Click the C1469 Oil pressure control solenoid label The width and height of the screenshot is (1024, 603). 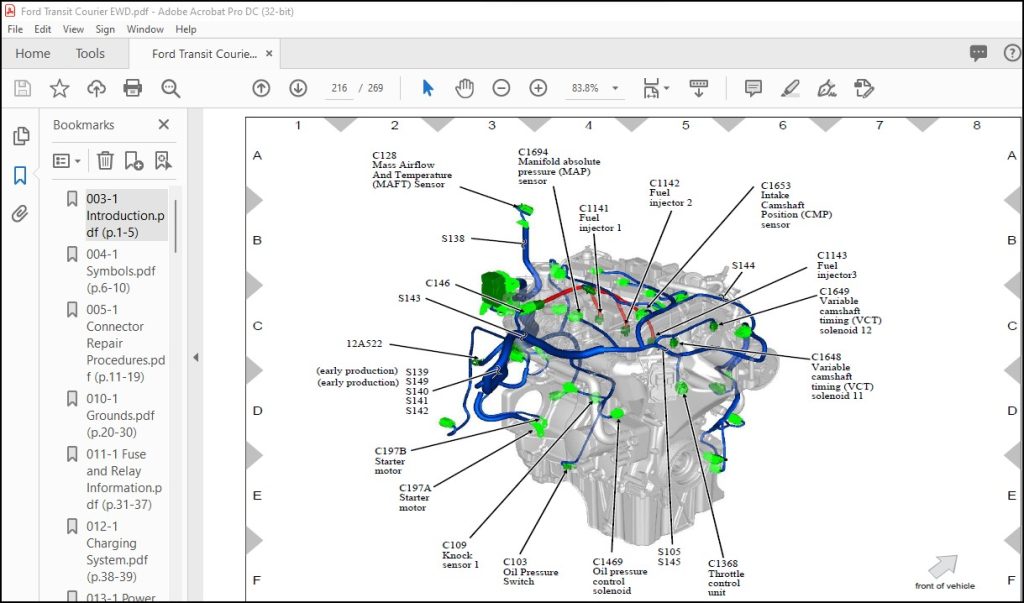tap(620, 576)
